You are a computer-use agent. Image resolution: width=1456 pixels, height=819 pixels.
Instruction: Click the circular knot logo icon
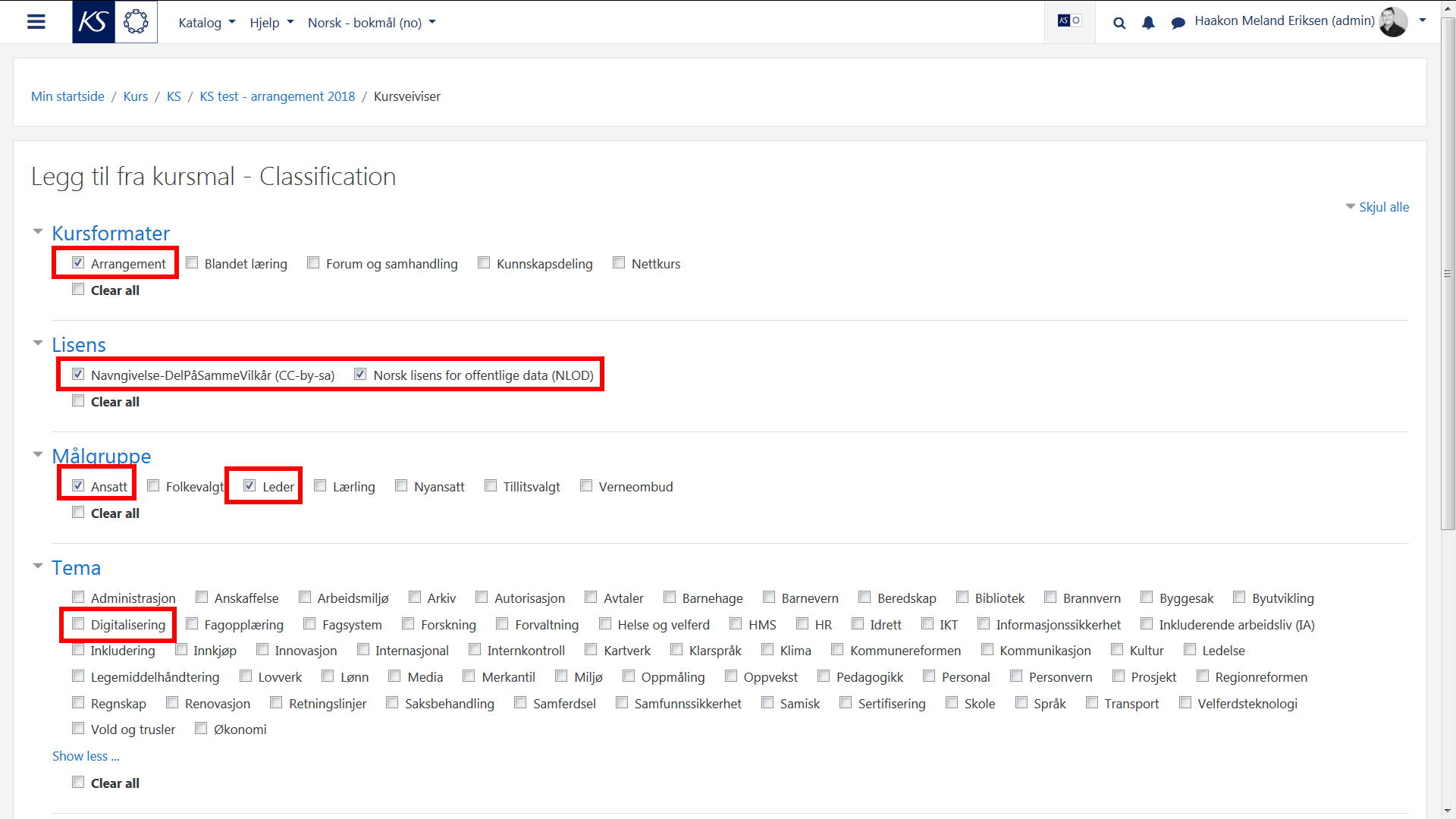pyautogui.click(x=136, y=22)
